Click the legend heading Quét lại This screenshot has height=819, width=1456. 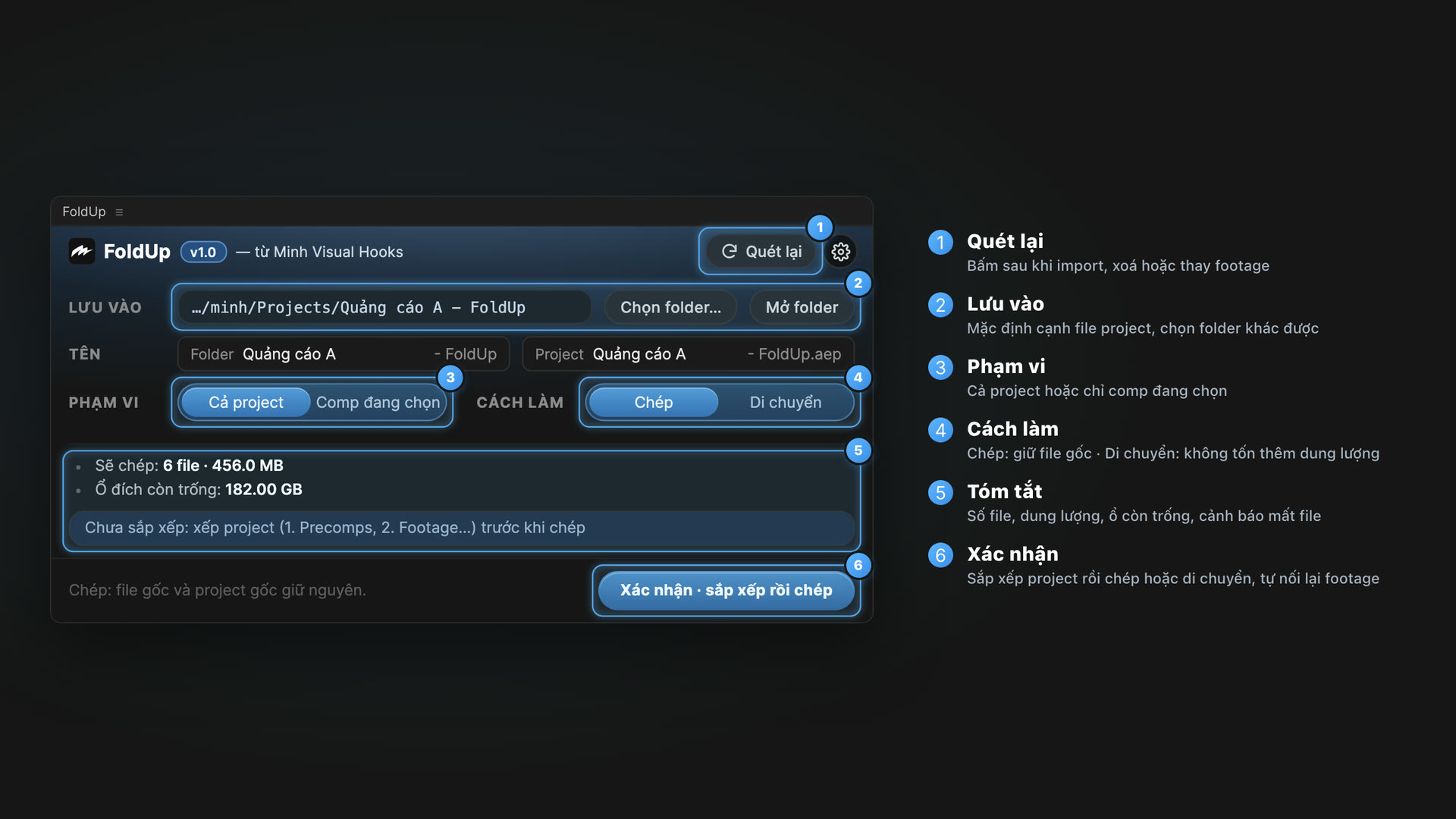(x=1005, y=241)
